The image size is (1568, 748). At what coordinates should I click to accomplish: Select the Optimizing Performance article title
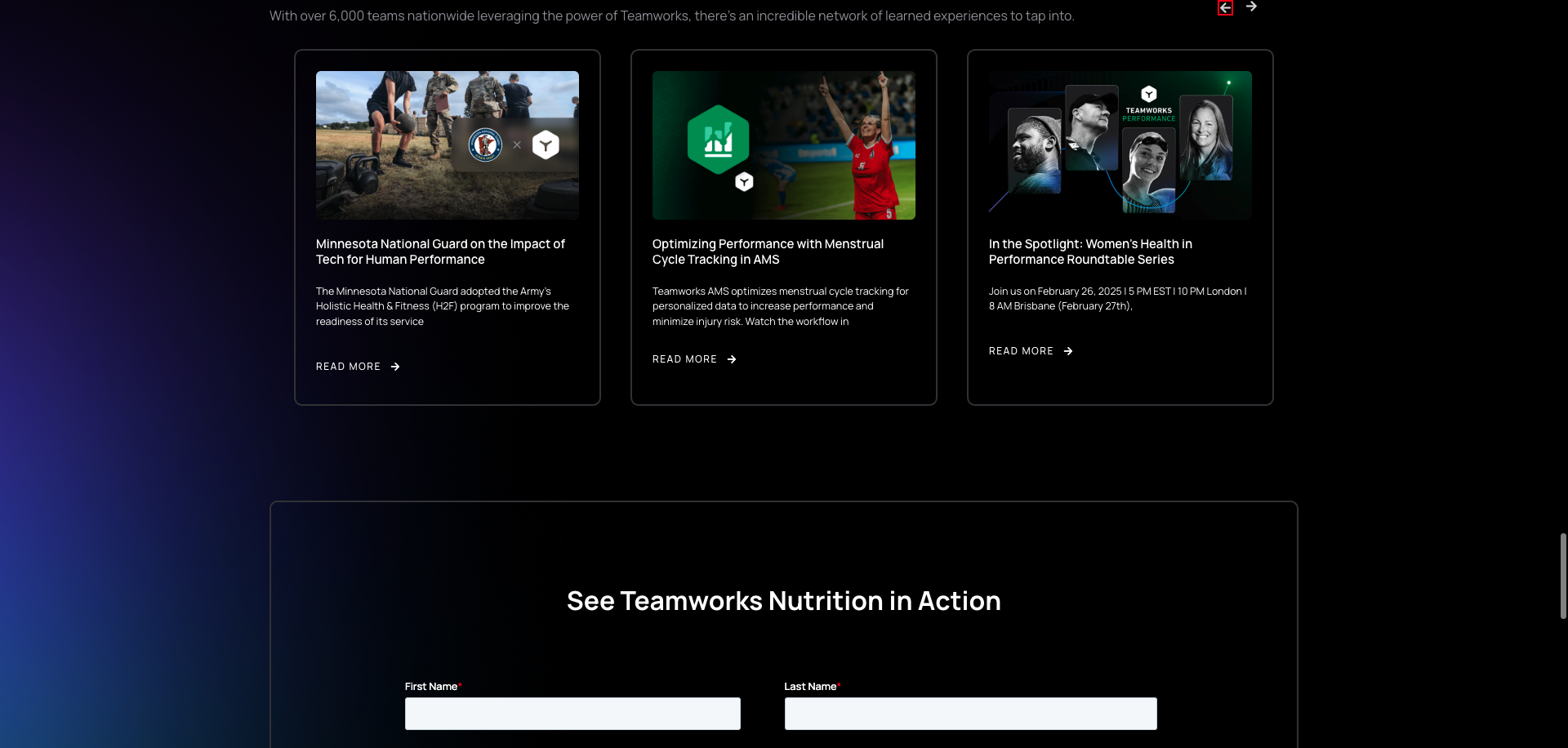768,252
